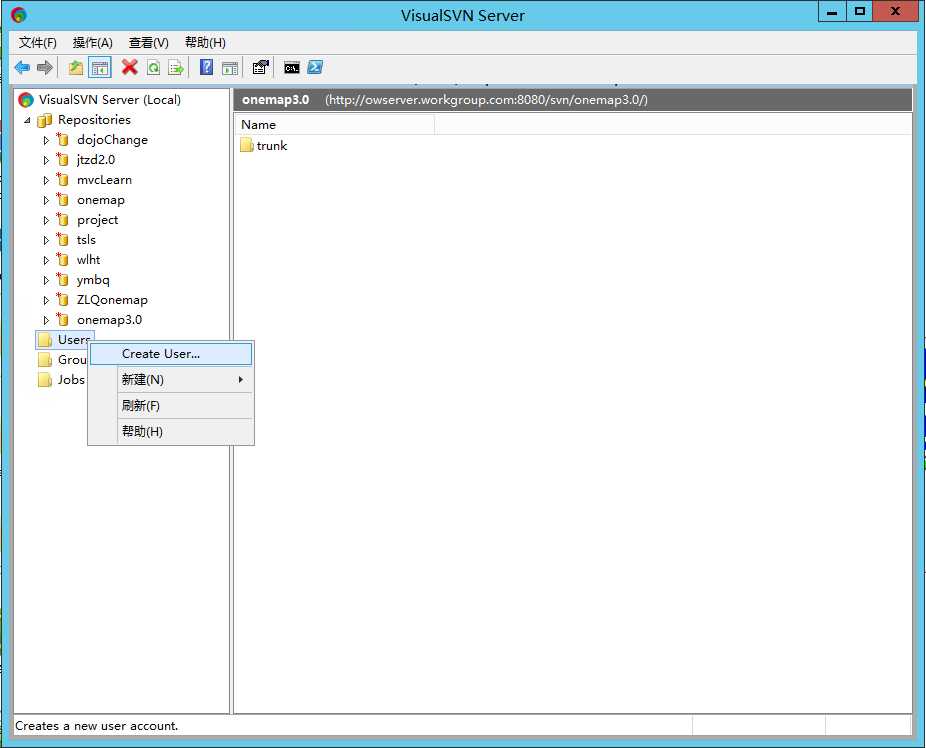Viewport: 926px width, 748px height.
Task: Expand the ZLQonemap repository node
Action: tap(46, 300)
